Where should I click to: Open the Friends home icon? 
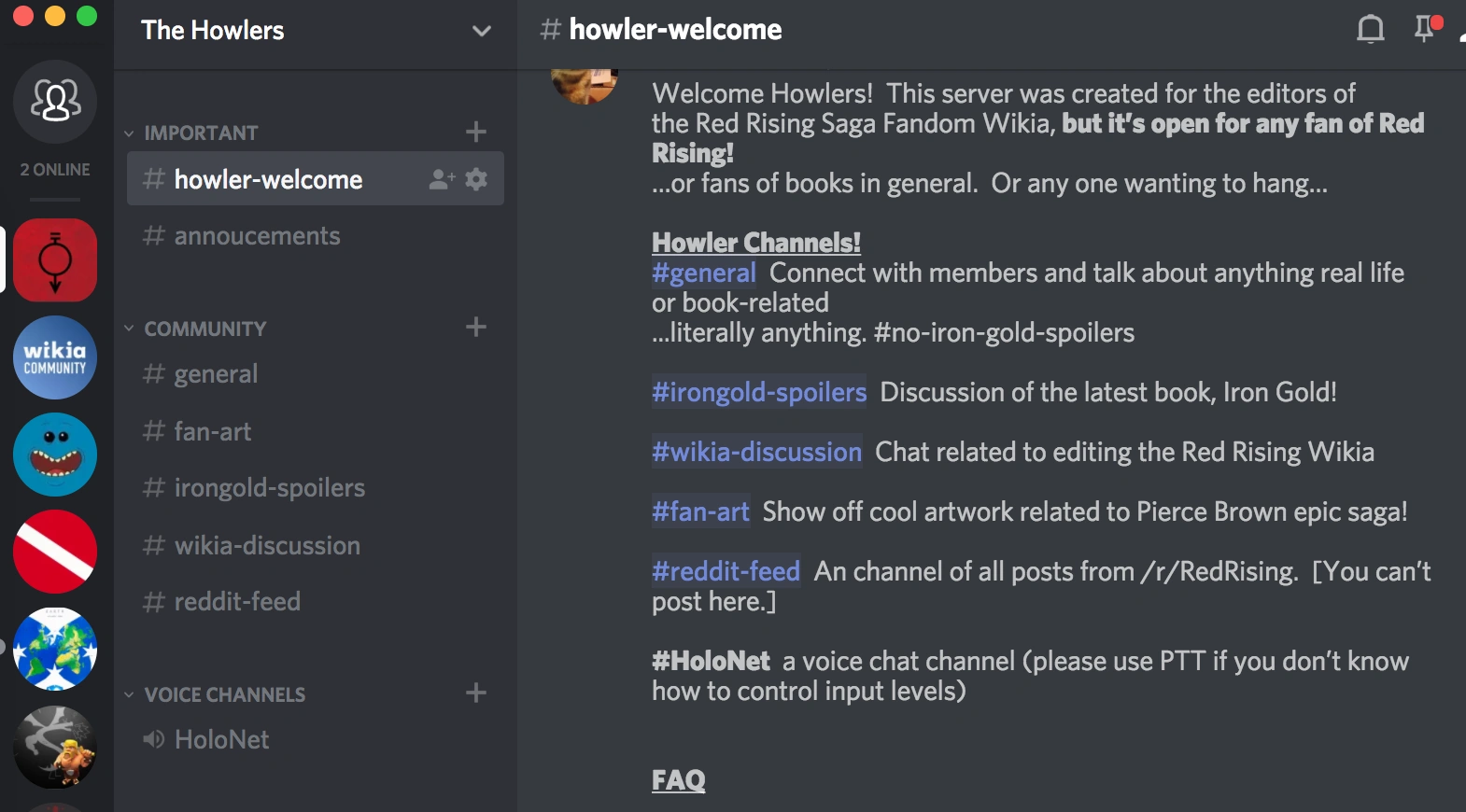click(x=55, y=101)
